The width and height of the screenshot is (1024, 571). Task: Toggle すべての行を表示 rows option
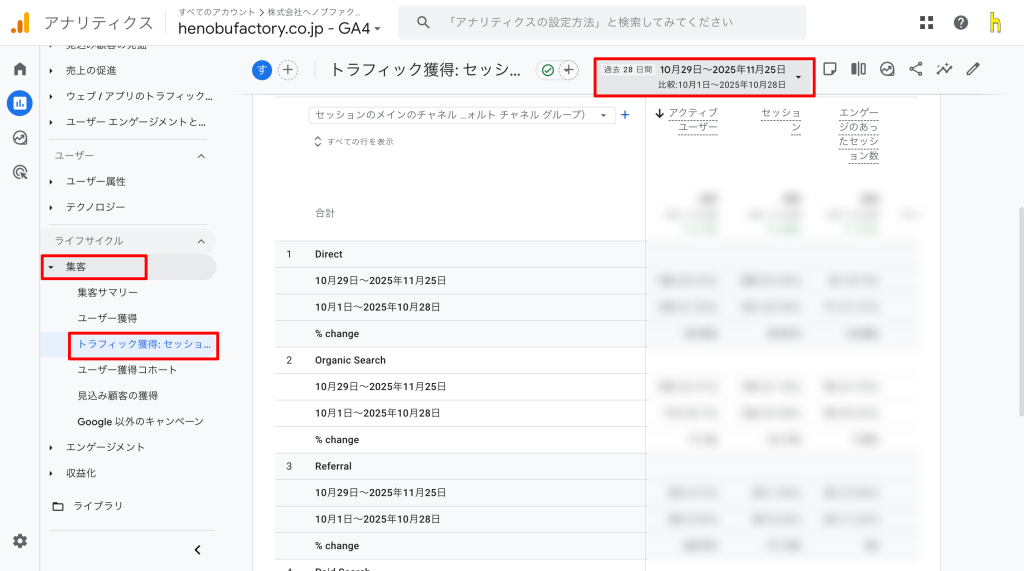(353, 141)
